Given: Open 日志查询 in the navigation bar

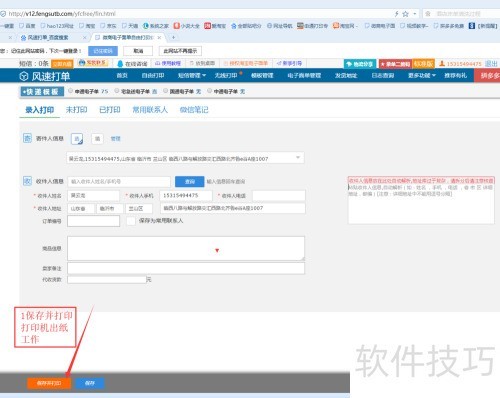Looking at the screenshot, I should [383, 76].
